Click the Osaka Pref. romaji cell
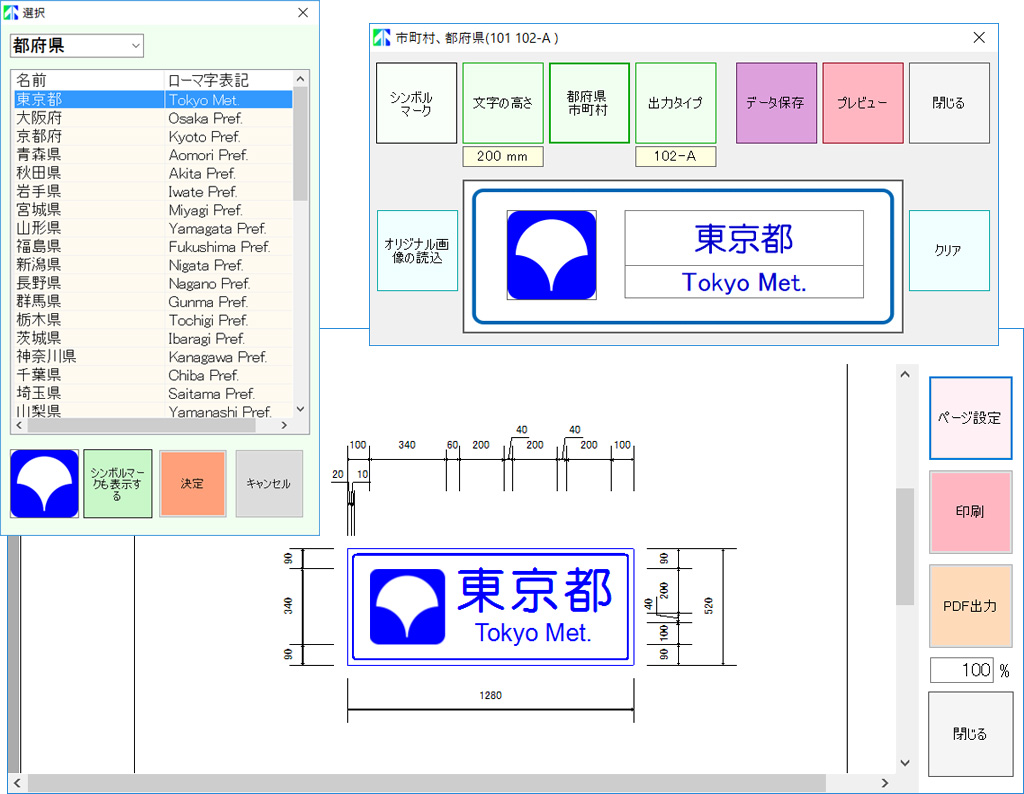This screenshot has width=1024, height=794. click(x=229, y=118)
